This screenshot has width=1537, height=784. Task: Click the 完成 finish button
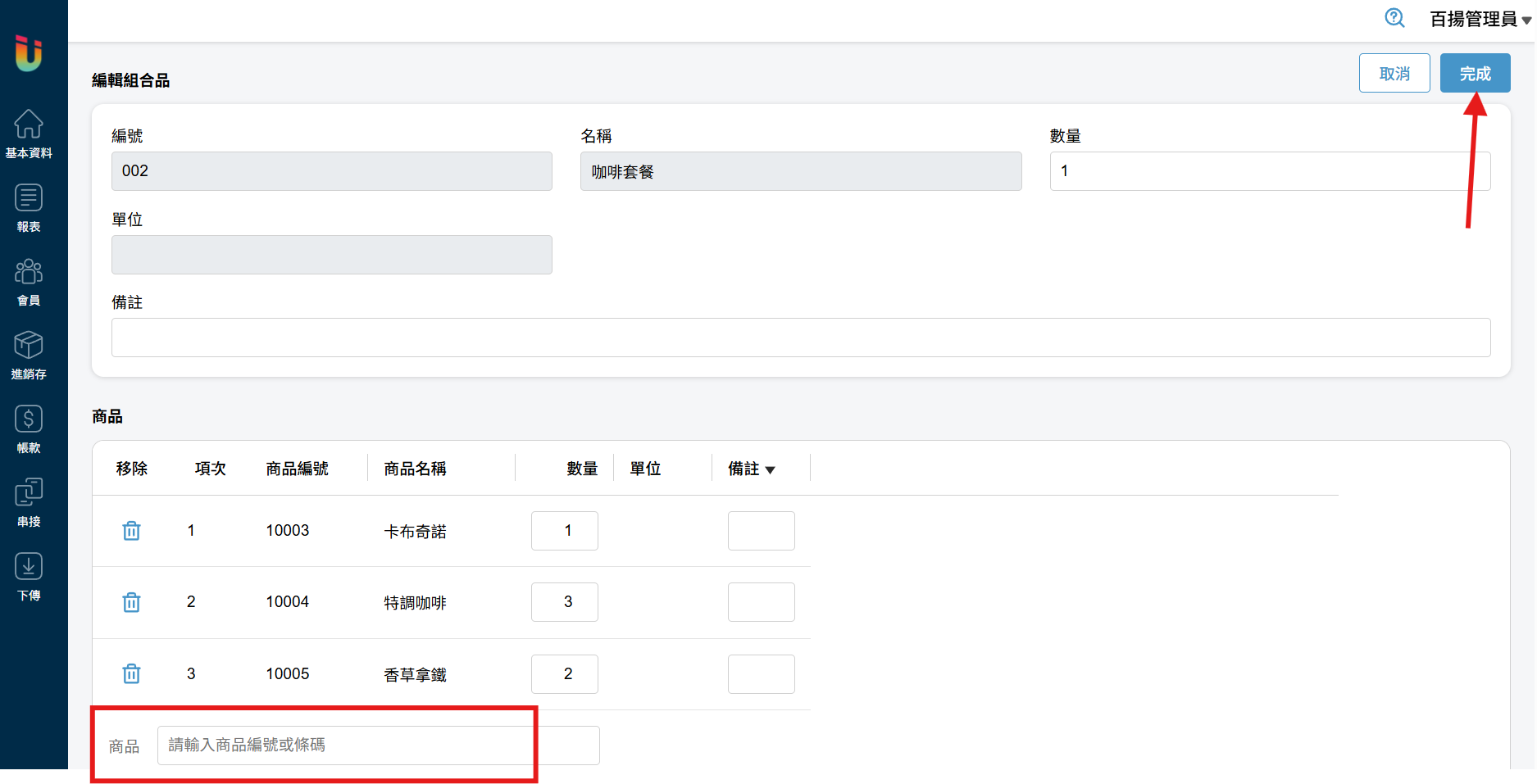(1475, 74)
